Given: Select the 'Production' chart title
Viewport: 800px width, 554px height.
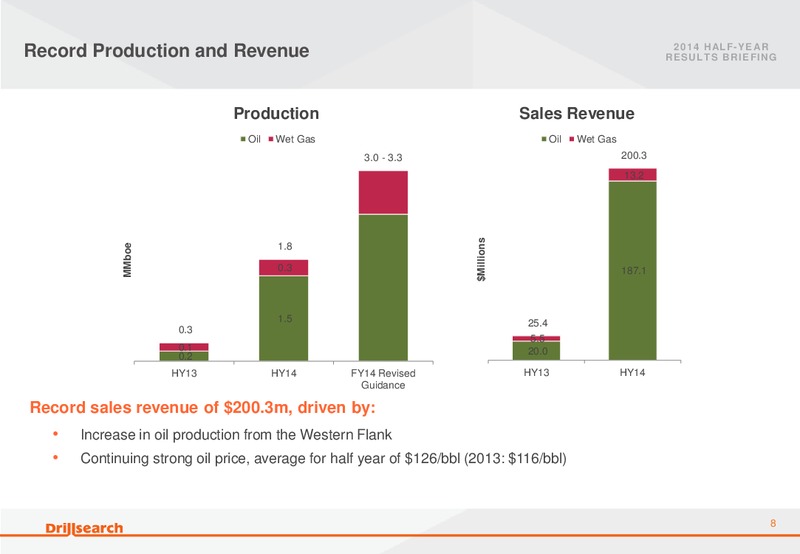Looking at the screenshot, I should tap(276, 113).
